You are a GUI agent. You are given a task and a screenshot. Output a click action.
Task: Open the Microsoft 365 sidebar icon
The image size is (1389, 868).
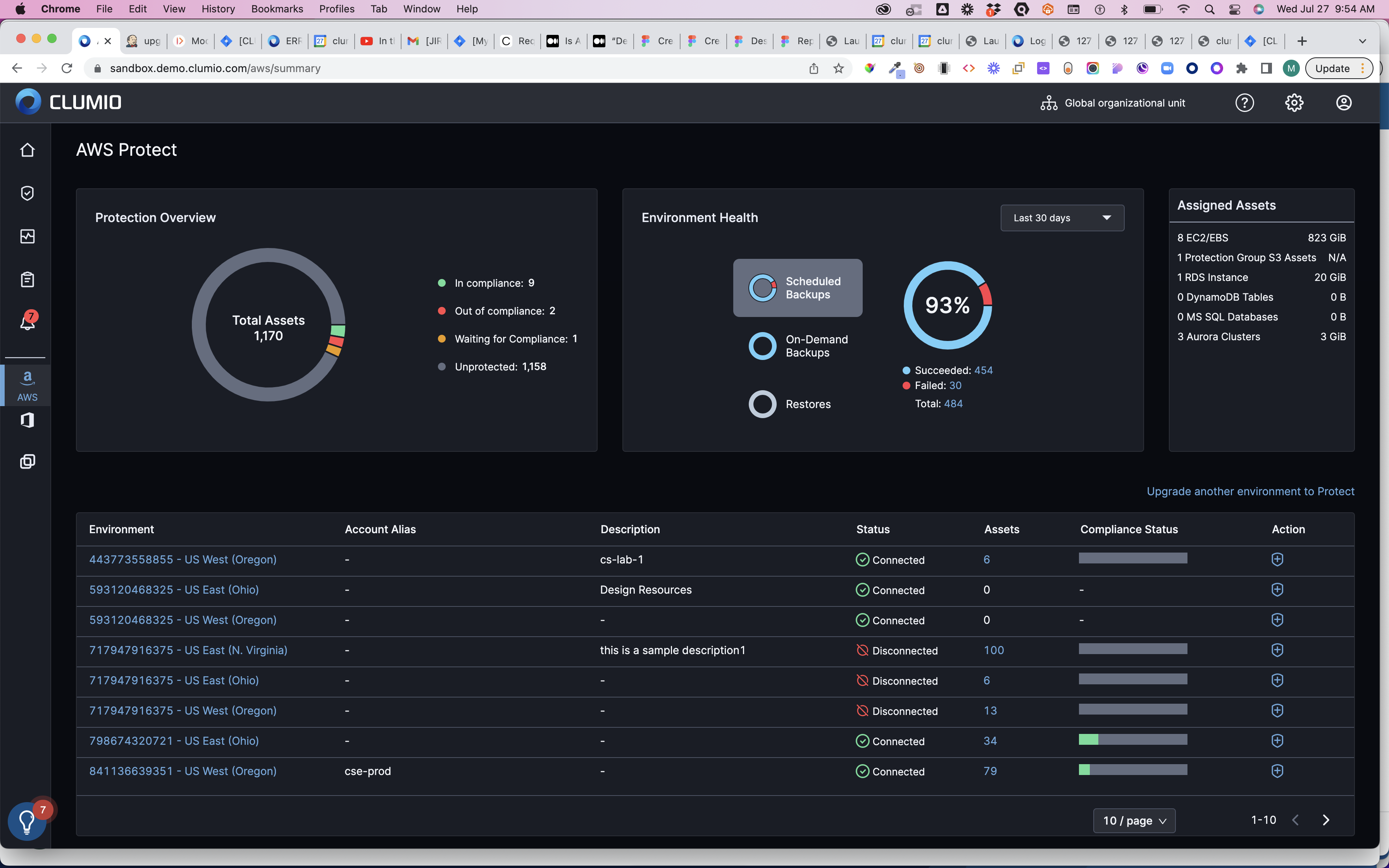point(27,420)
